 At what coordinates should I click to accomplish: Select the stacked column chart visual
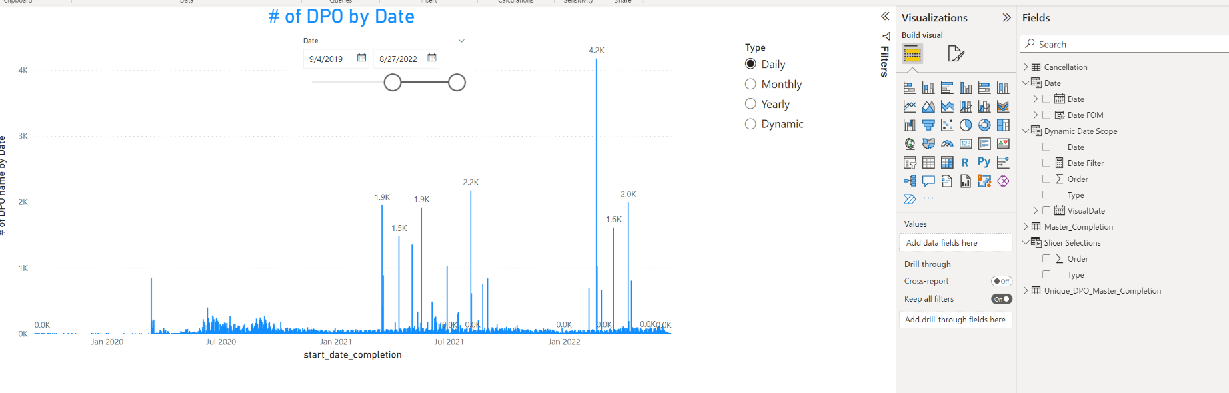coord(928,88)
